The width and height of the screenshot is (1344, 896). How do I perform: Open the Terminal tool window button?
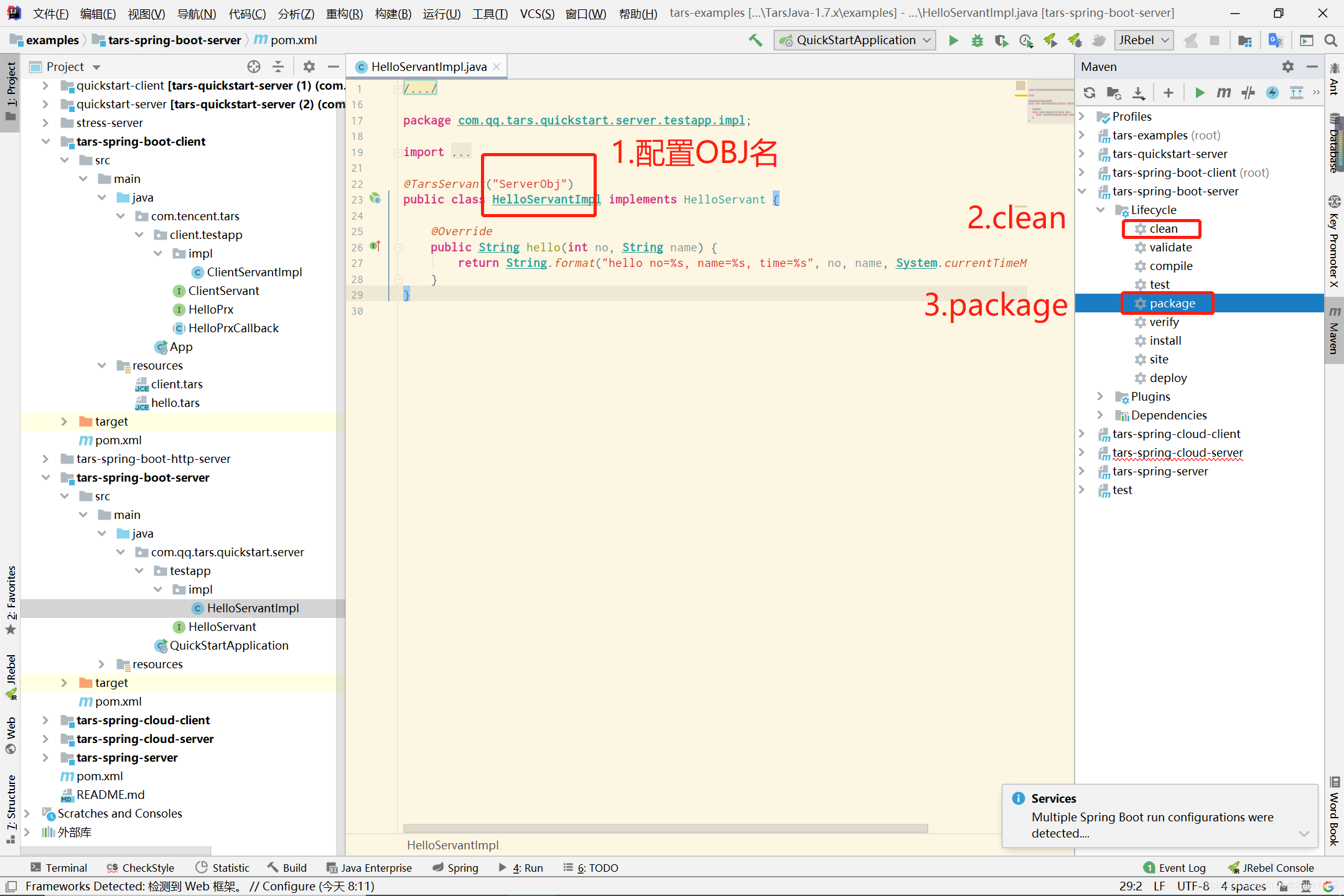tap(59, 868)
